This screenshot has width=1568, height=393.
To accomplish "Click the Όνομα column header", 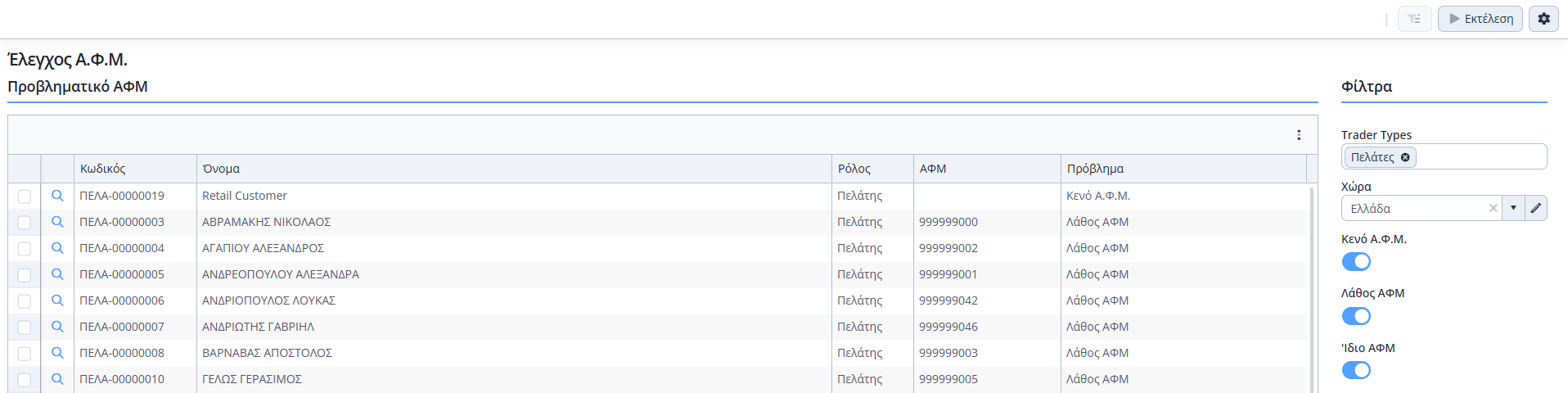I will [221, 169].
